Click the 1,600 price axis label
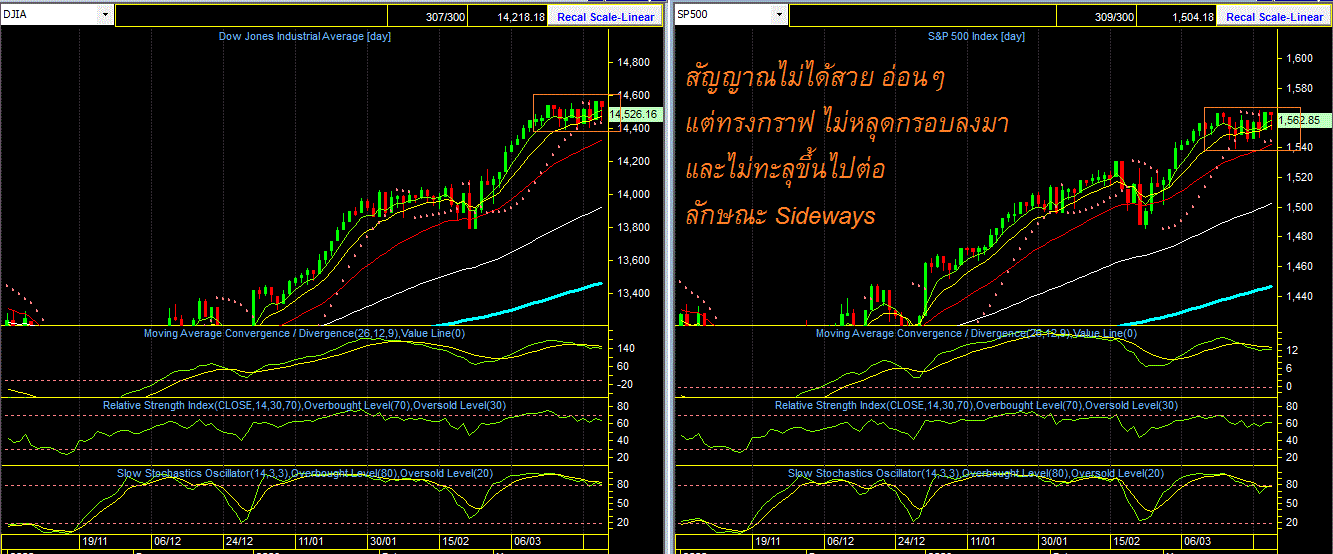 click(1299, 58)
